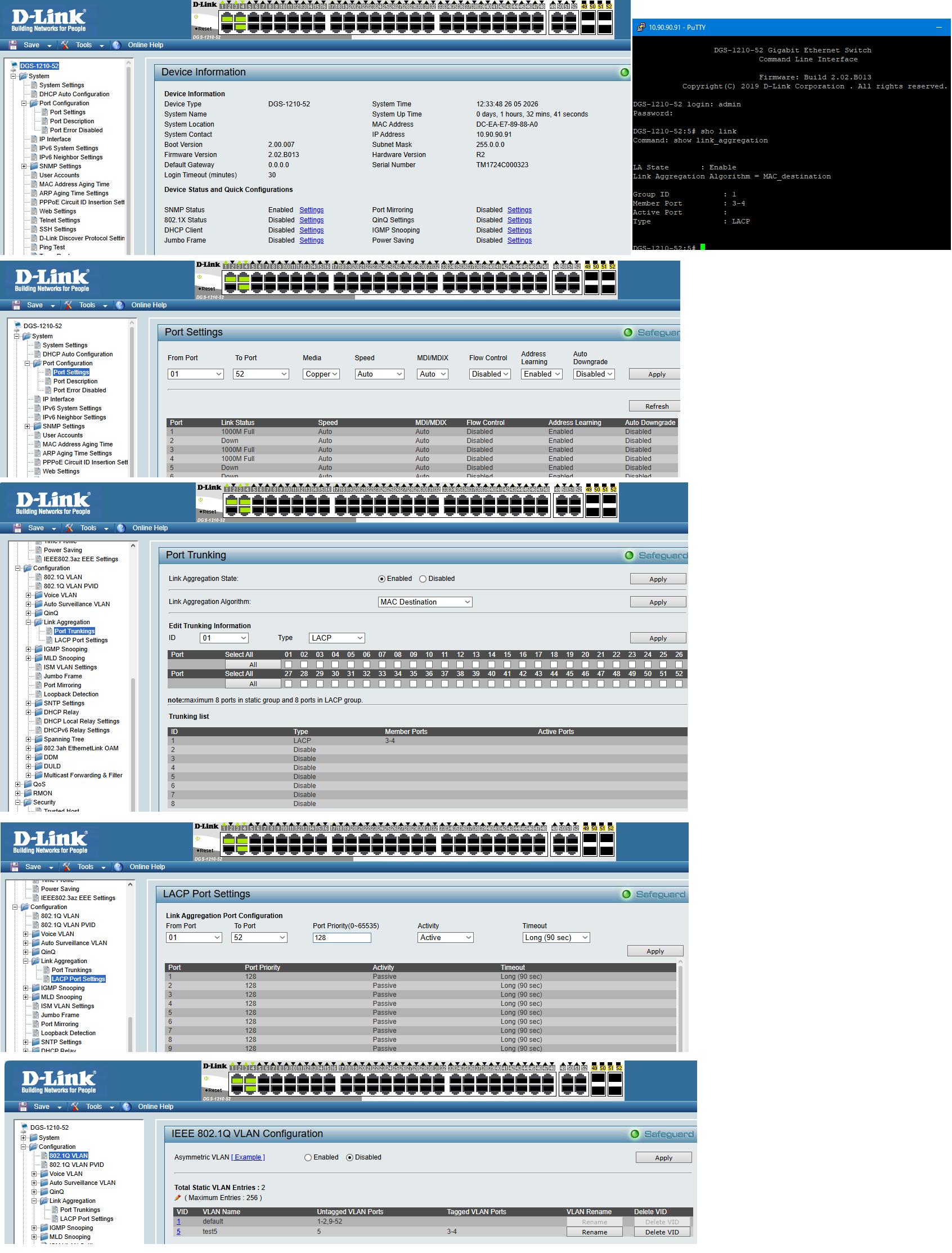
Task: Tick port 01 checkbox in Edit Trunking Information
Action: tap(289, 665)
